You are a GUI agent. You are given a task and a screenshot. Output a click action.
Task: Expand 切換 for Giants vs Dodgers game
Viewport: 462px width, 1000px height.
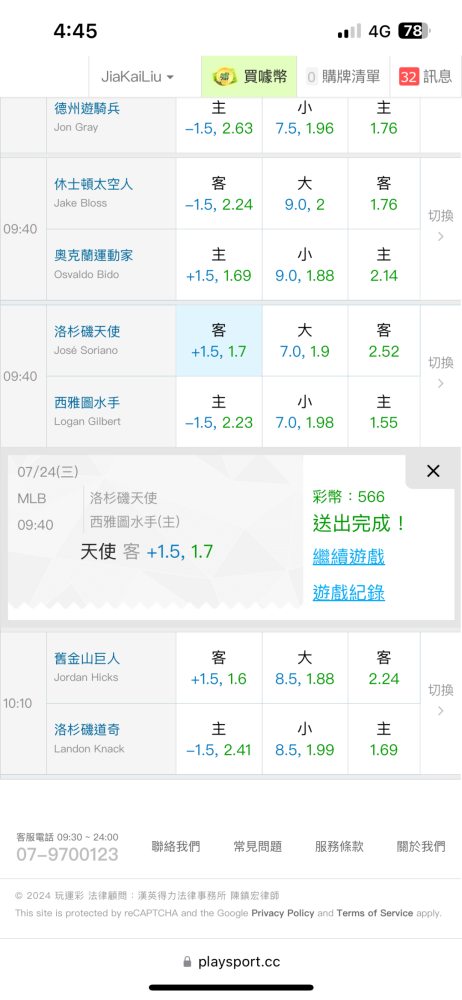440,700
